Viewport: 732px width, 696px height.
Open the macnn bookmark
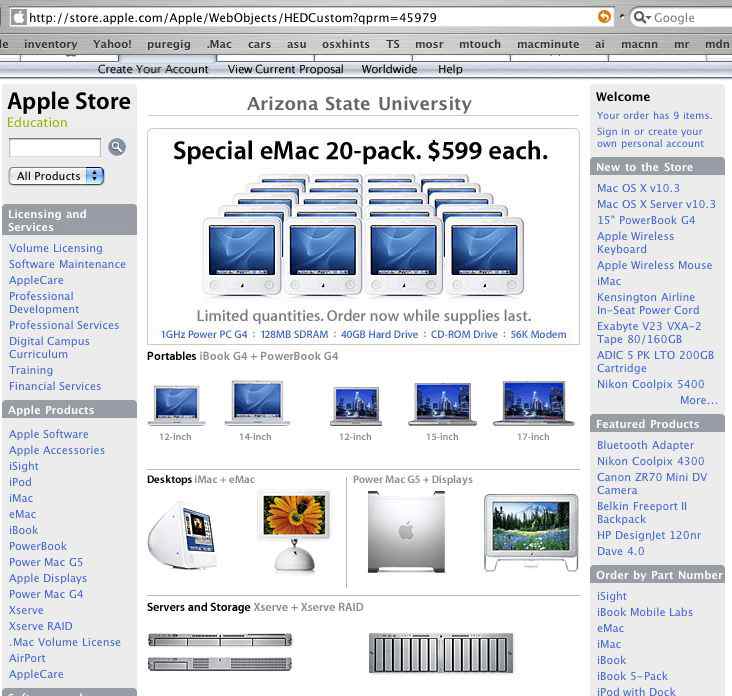pos(639,44)
